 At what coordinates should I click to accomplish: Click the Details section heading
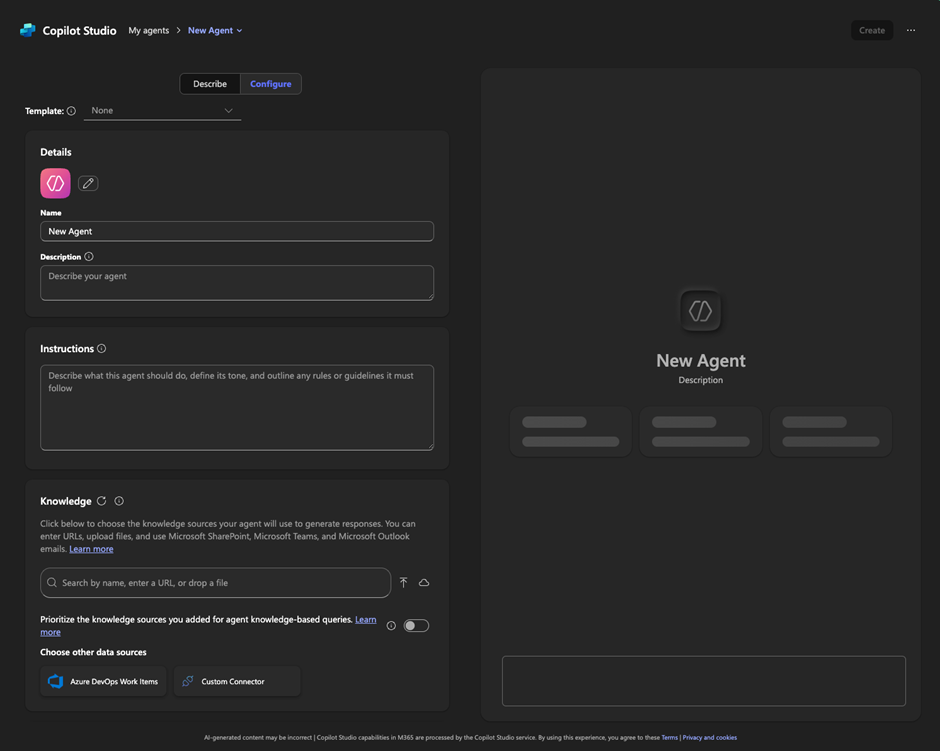click(x=56, y=152)
